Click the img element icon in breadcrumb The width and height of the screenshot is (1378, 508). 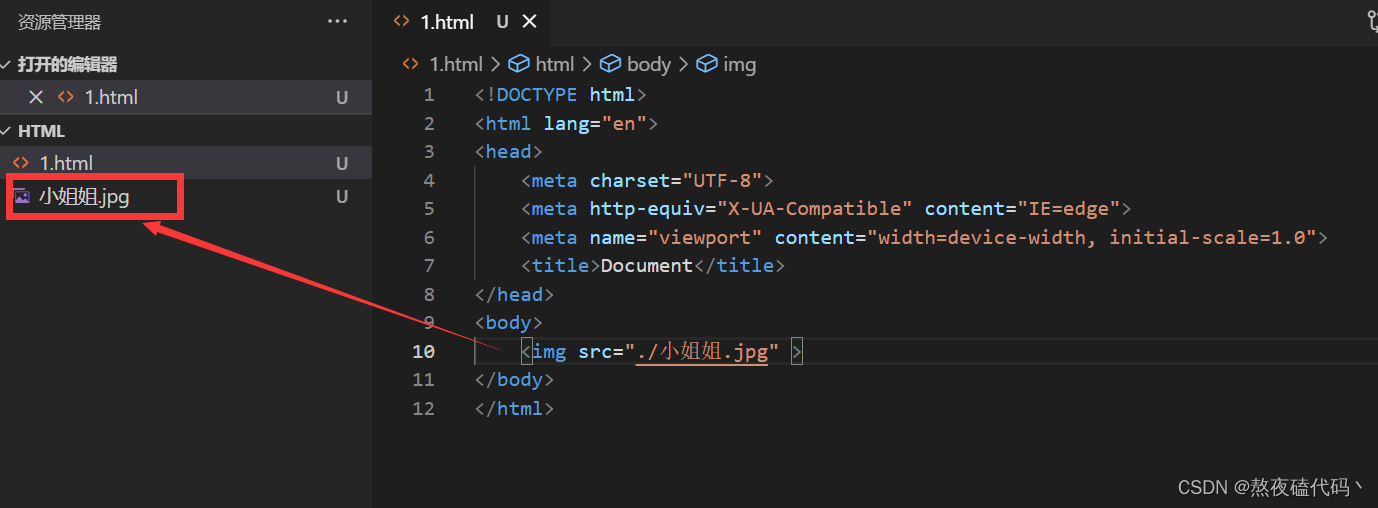click(x=707, y=64)
